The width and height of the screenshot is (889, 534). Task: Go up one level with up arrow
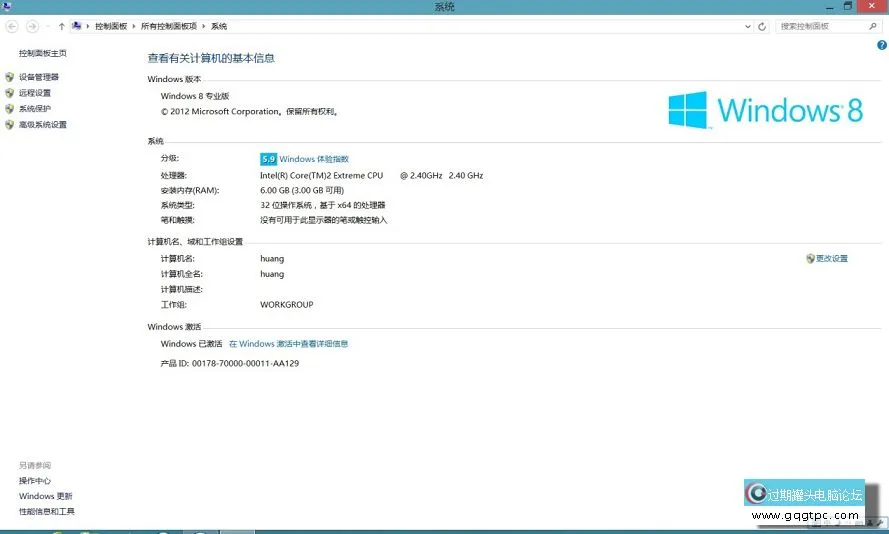(62, 26)
